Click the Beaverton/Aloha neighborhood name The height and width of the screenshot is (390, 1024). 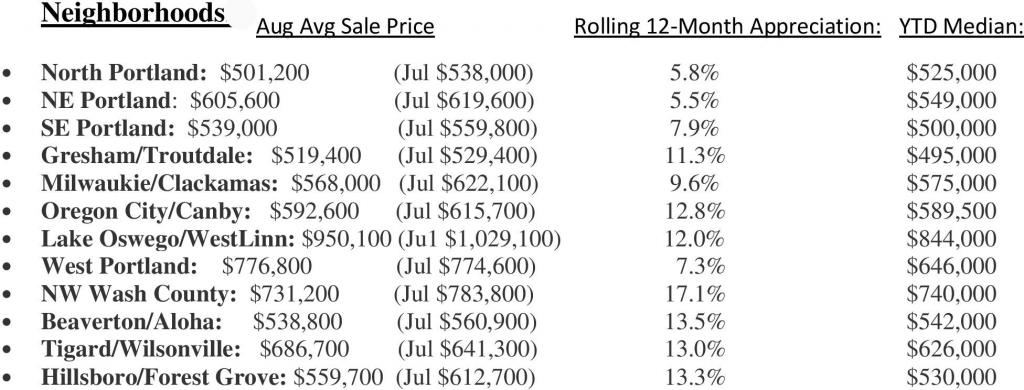point(132,322)
